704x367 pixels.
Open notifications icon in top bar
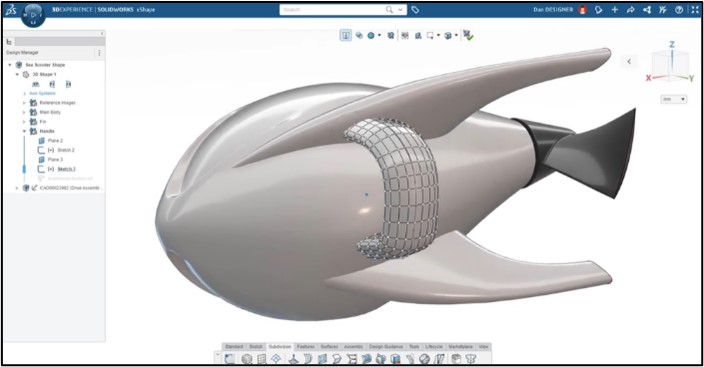point(598,9)
